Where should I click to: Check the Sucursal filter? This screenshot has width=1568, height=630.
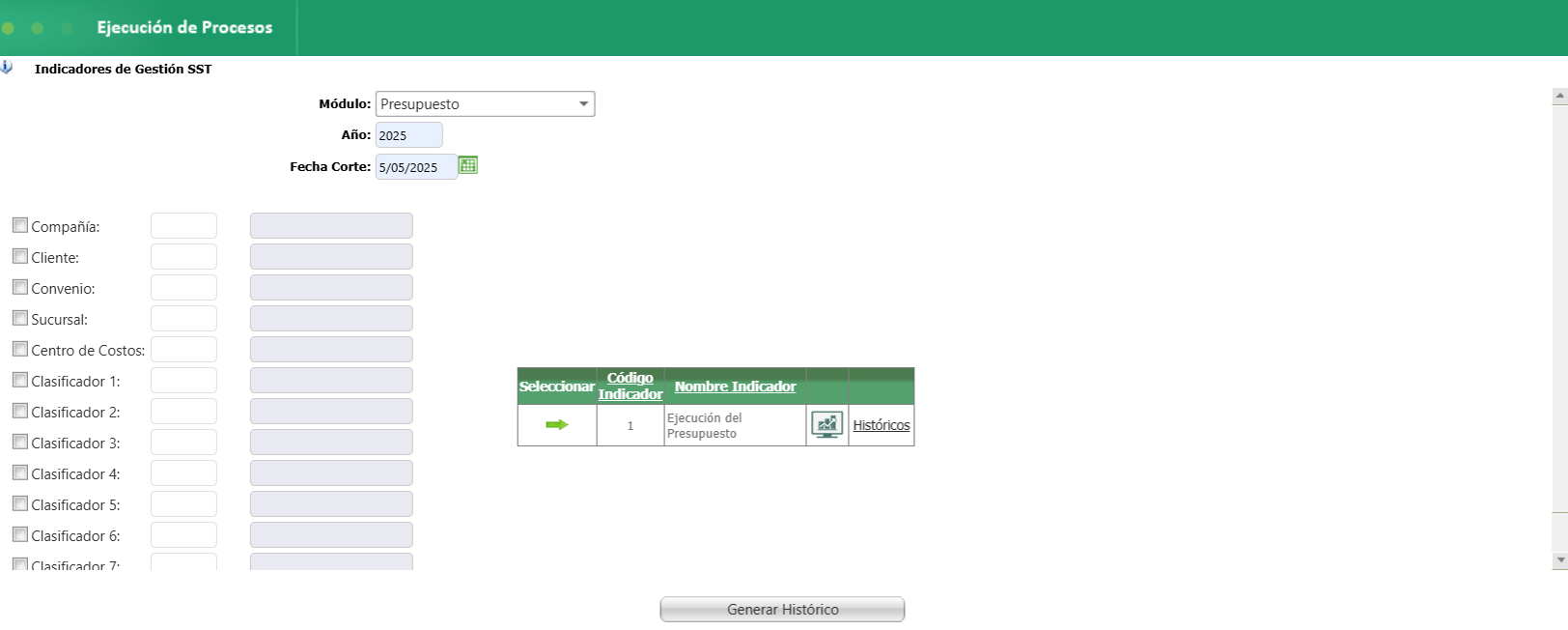19,318
